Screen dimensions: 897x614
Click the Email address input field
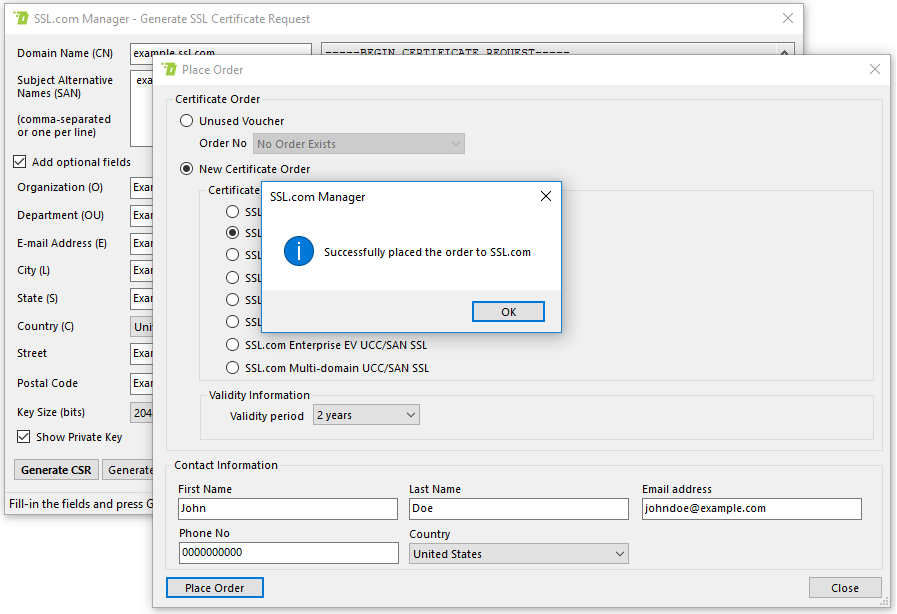point(751,509)
